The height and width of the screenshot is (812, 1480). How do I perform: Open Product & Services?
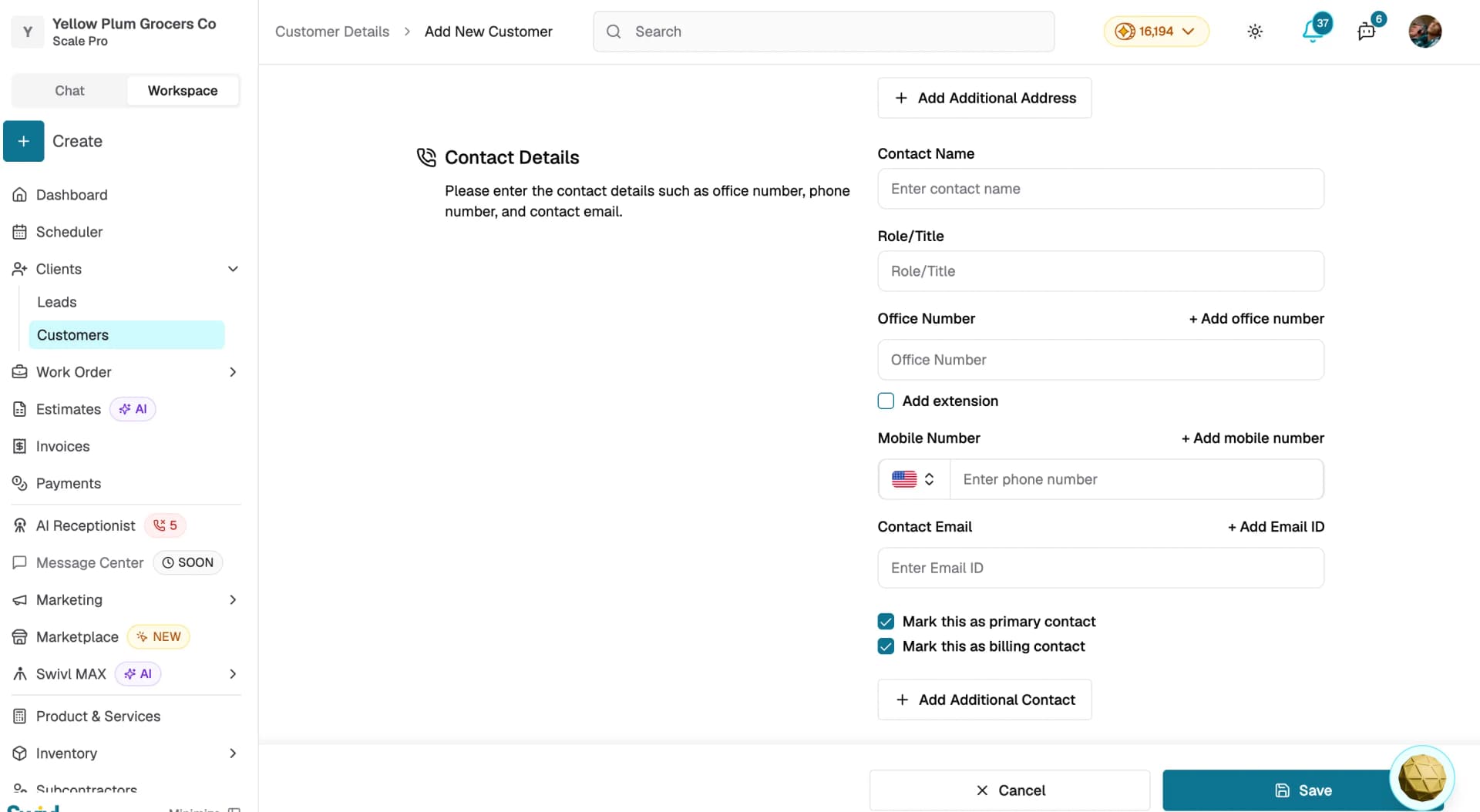98,716
